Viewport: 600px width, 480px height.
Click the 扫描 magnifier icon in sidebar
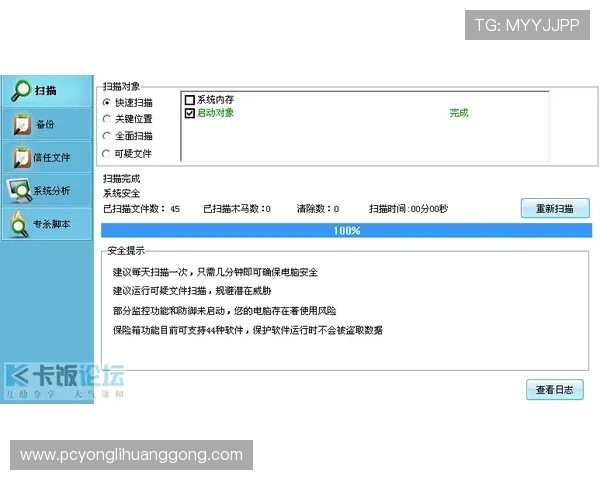21,90
